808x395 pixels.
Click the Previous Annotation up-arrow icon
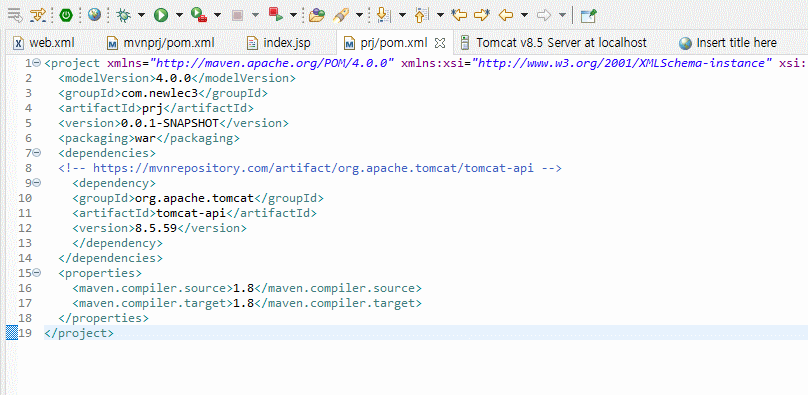click(x=421, y=15)
